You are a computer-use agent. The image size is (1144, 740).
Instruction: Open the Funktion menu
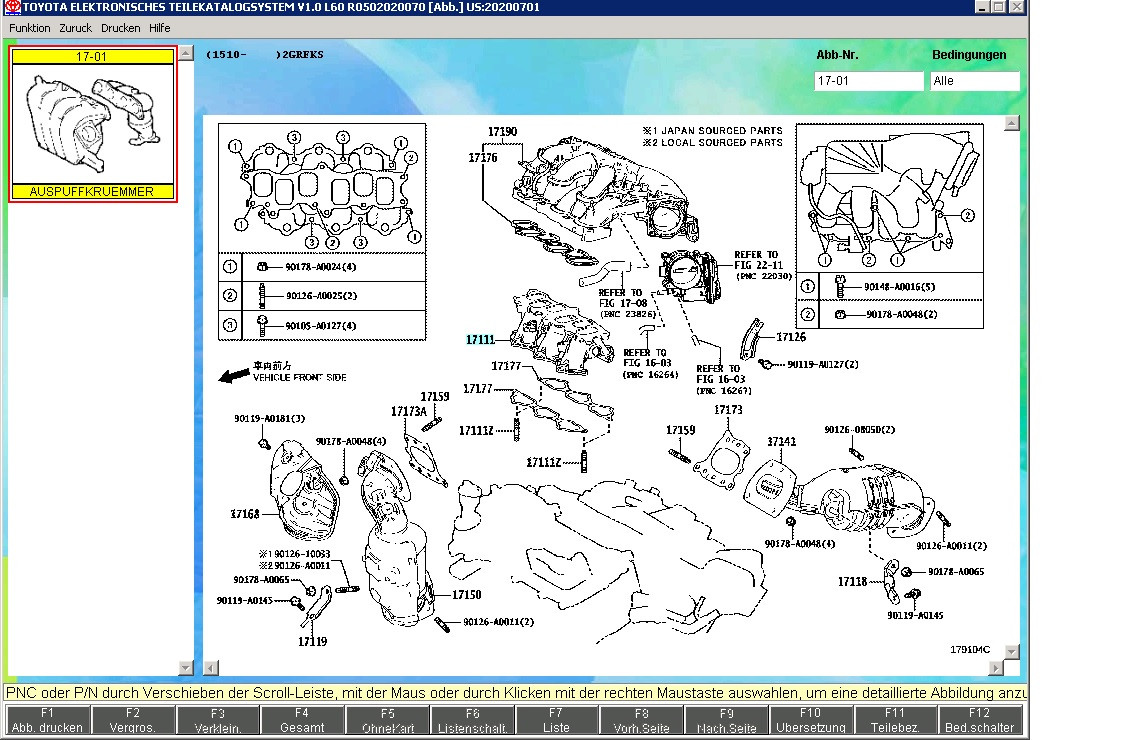click(x=30, y=28)
